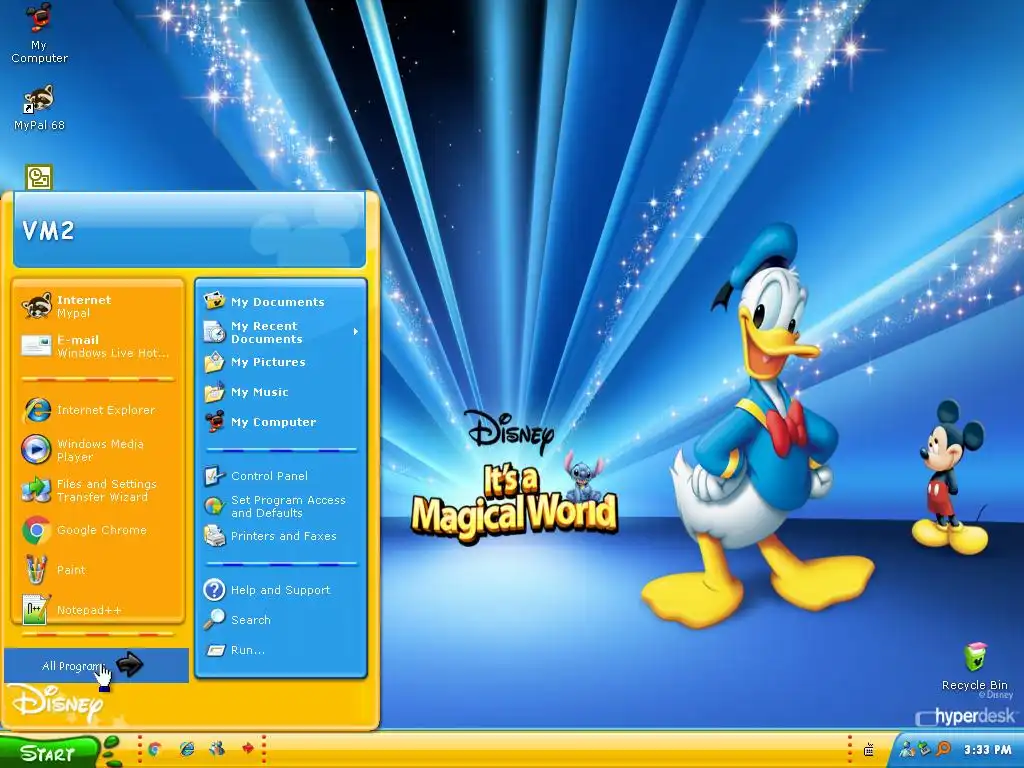Click on-screen keyboard icon on taskbar
The image size is (1024, 768).
tap(869, 750)
